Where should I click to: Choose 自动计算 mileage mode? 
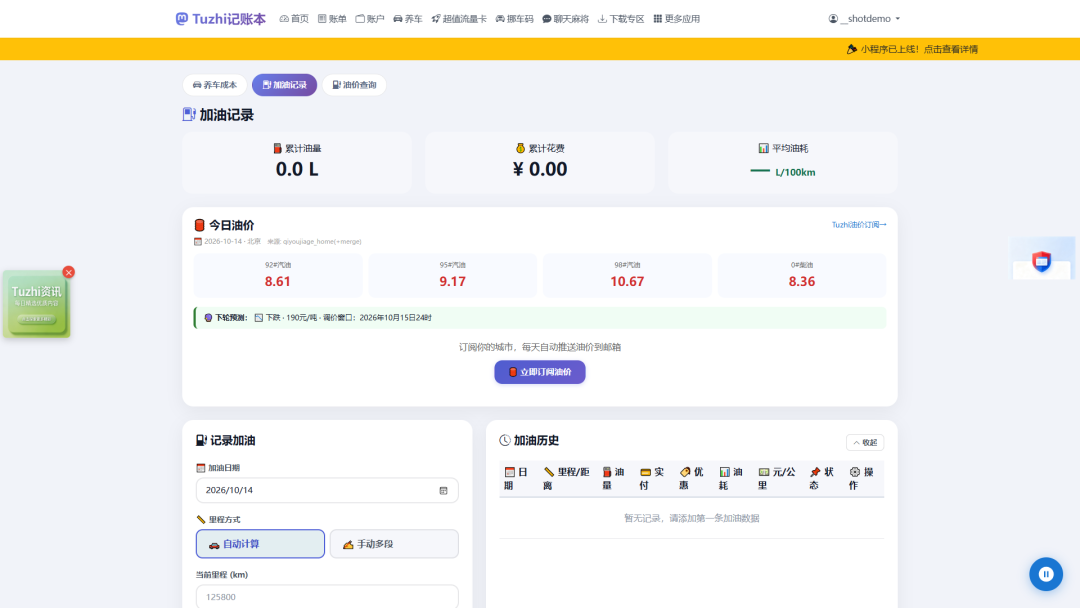pyautogui.click(x=260, y=544)
